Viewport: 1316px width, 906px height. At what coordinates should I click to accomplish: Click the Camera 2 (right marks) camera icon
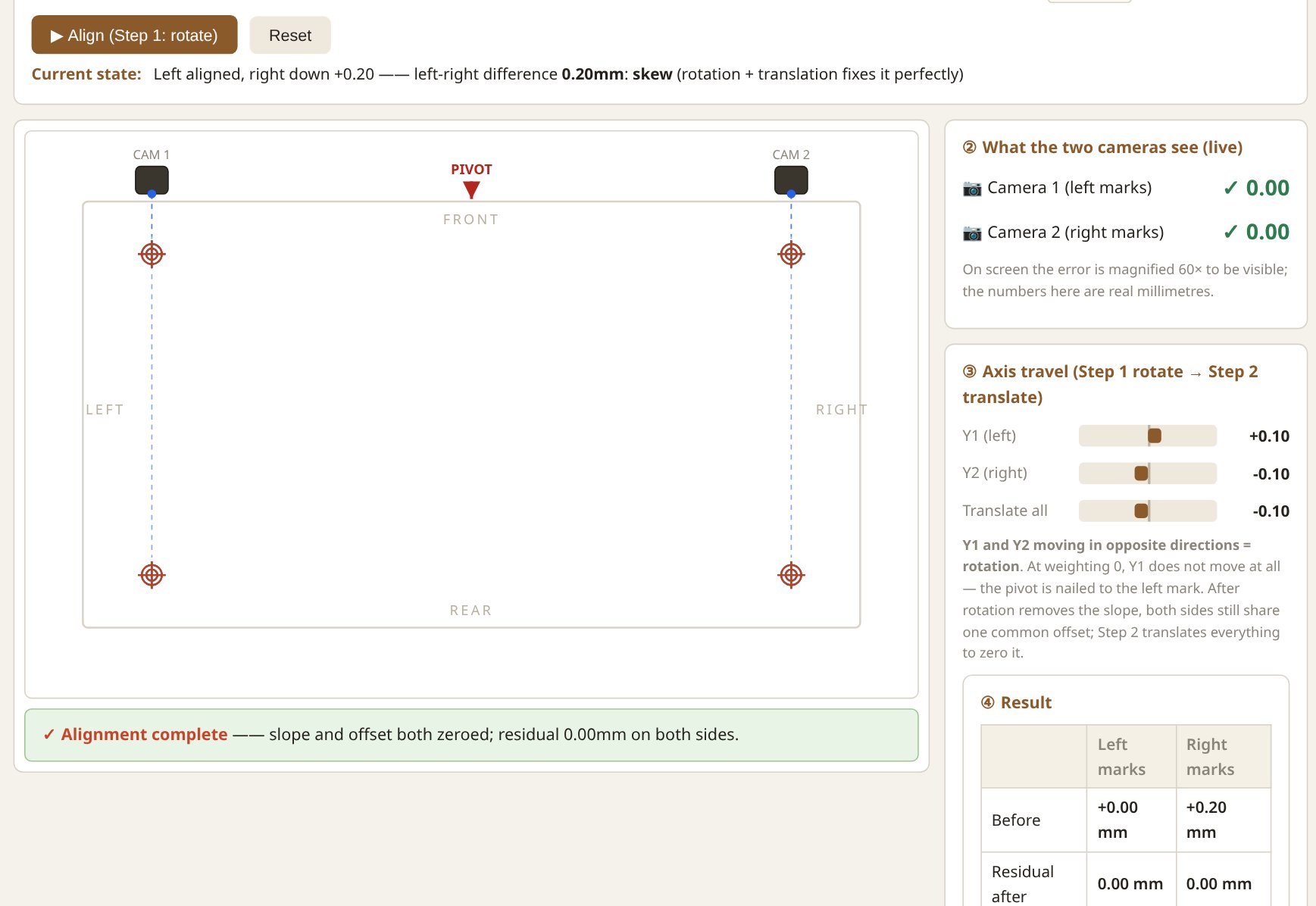point(972,233)
